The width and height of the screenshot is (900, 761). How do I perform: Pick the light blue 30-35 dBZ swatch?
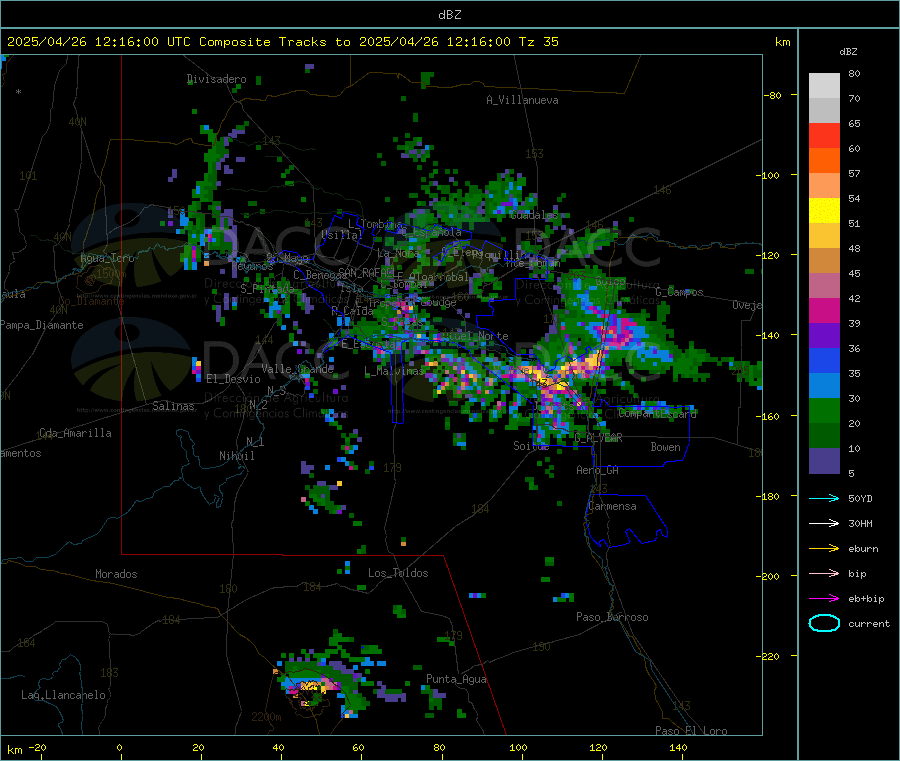click(824, 386)
